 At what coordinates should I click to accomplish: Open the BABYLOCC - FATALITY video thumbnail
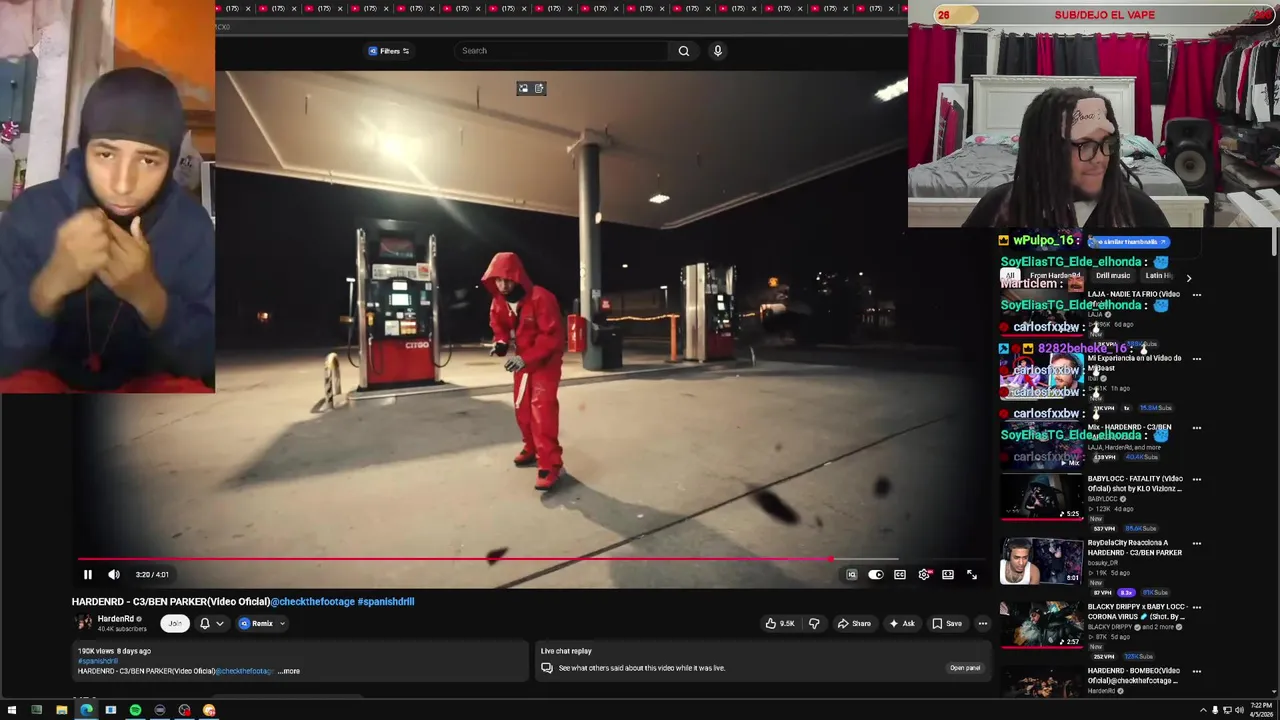1041,496
